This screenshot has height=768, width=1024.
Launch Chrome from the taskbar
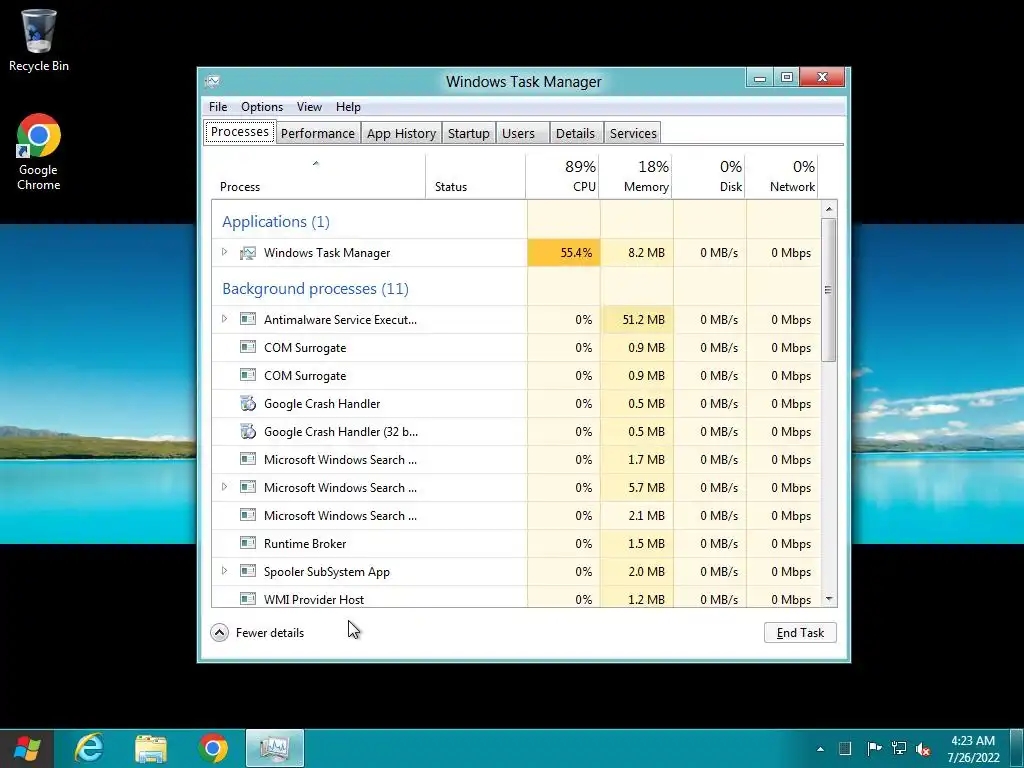[x=213, y=748]
